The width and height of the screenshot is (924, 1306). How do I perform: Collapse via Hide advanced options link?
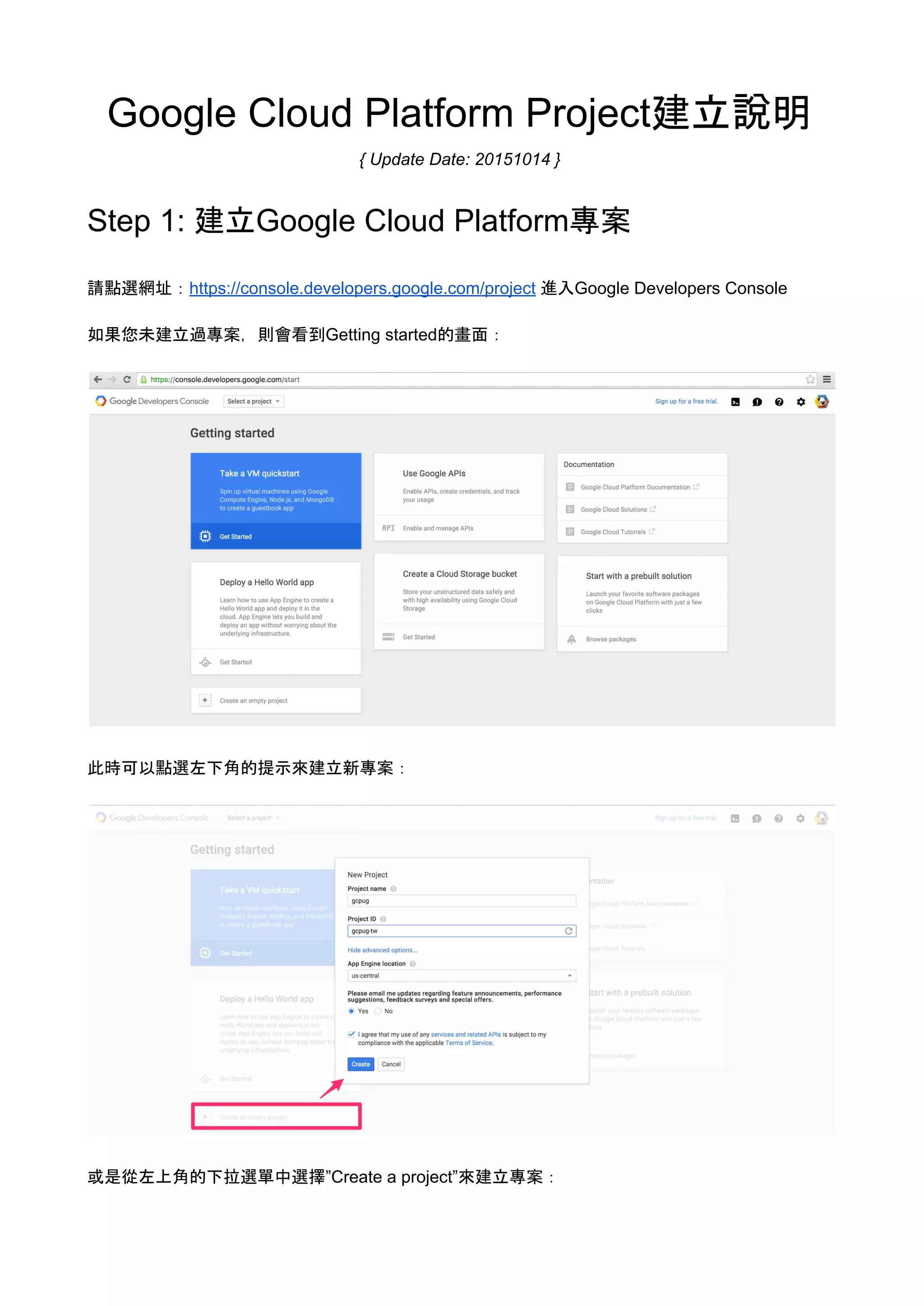pyautogui.click(x=382, y=951)
